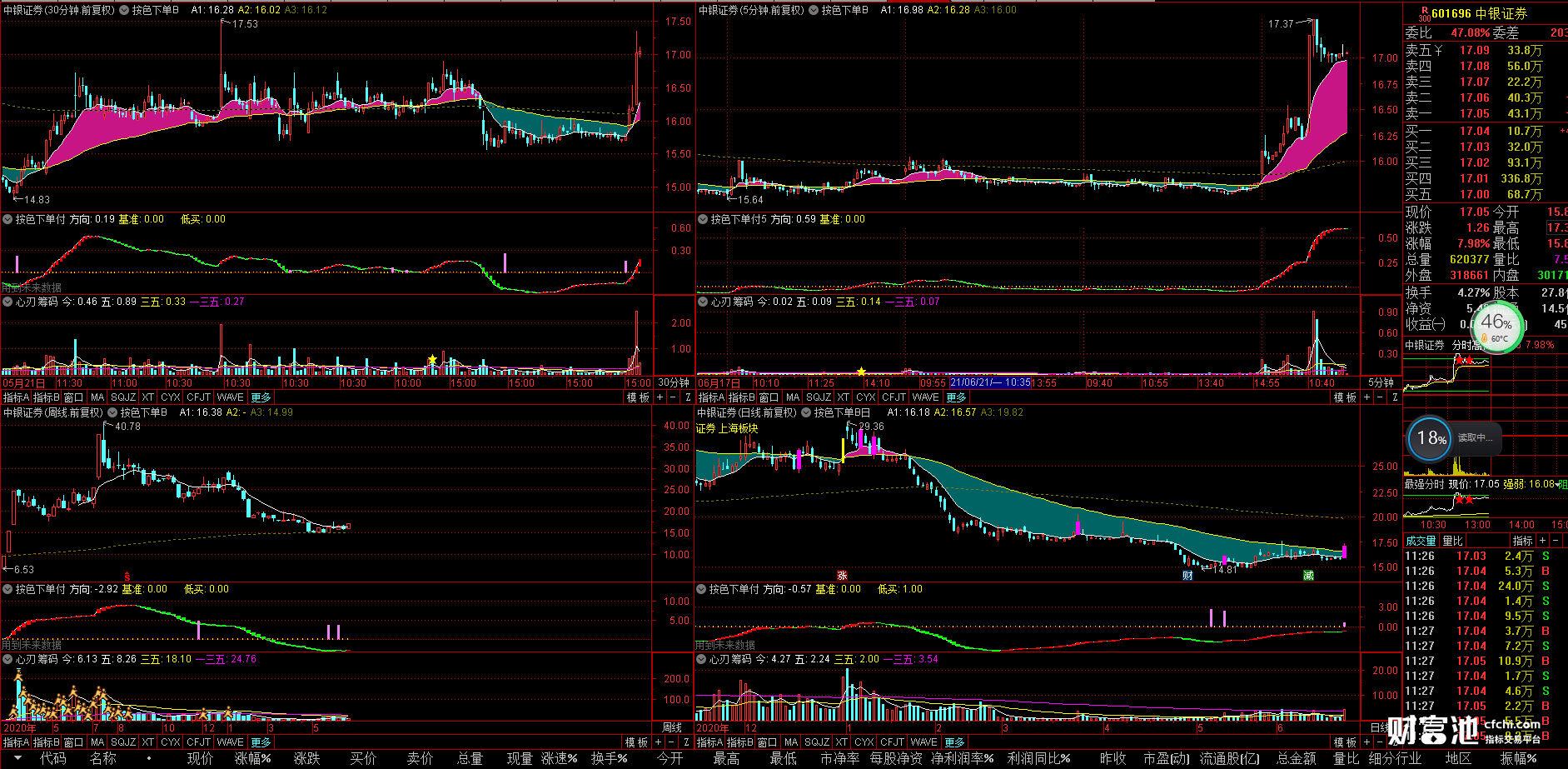
Task: Switch to CFJT indicator in daily chart
Action: click(x=892, y=742)
